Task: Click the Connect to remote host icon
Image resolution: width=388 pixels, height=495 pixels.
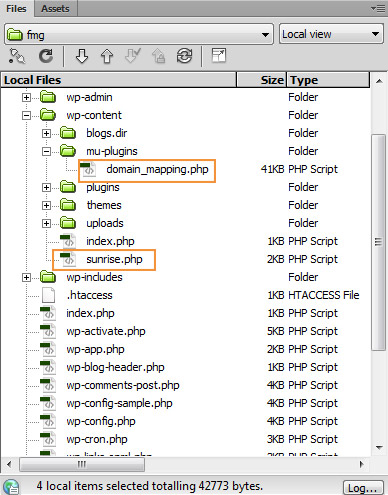Action: click(x=17, y=56)
